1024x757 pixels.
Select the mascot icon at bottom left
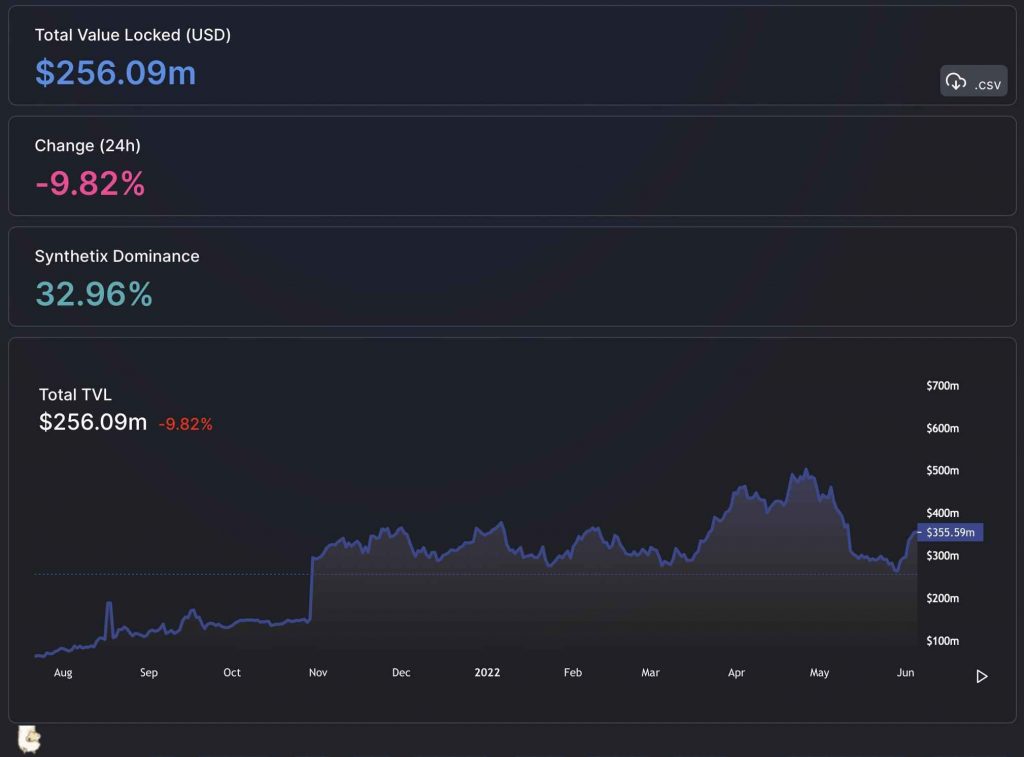tap(31, 738)
